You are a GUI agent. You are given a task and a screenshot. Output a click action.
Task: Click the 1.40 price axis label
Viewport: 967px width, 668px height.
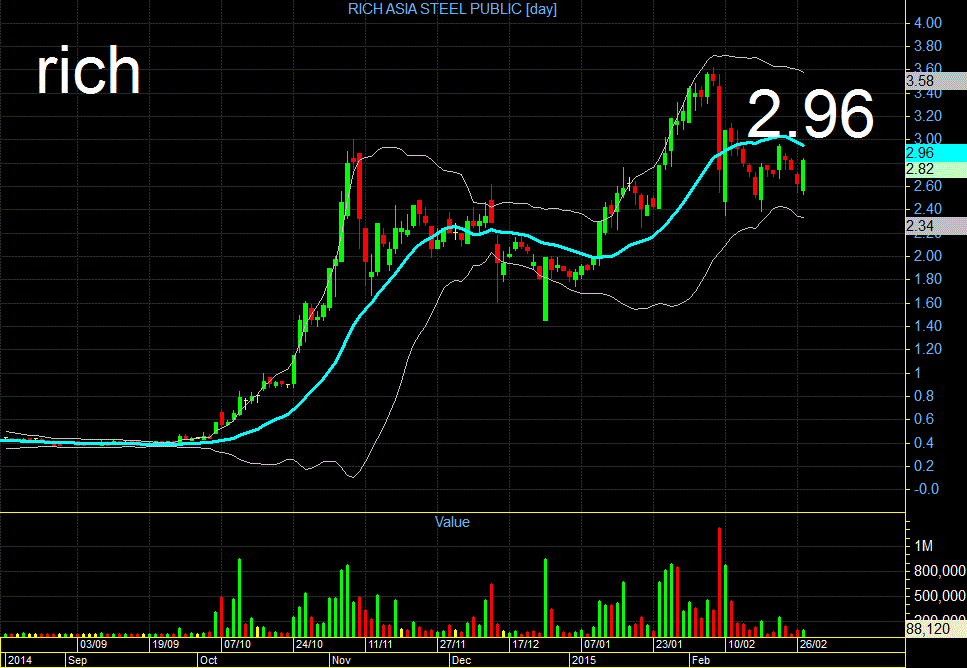(x=928, y=326)
